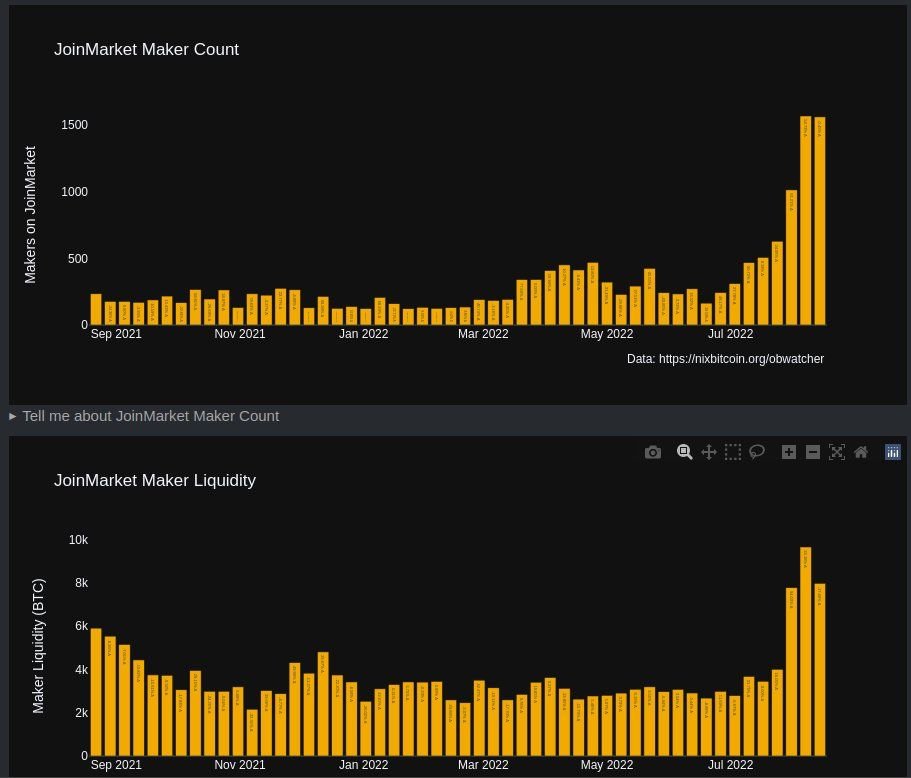Click the 1500 tick on Maker Count chart
Image resolution: width=911 pixels, height=778 pixels.
[74, 125]
